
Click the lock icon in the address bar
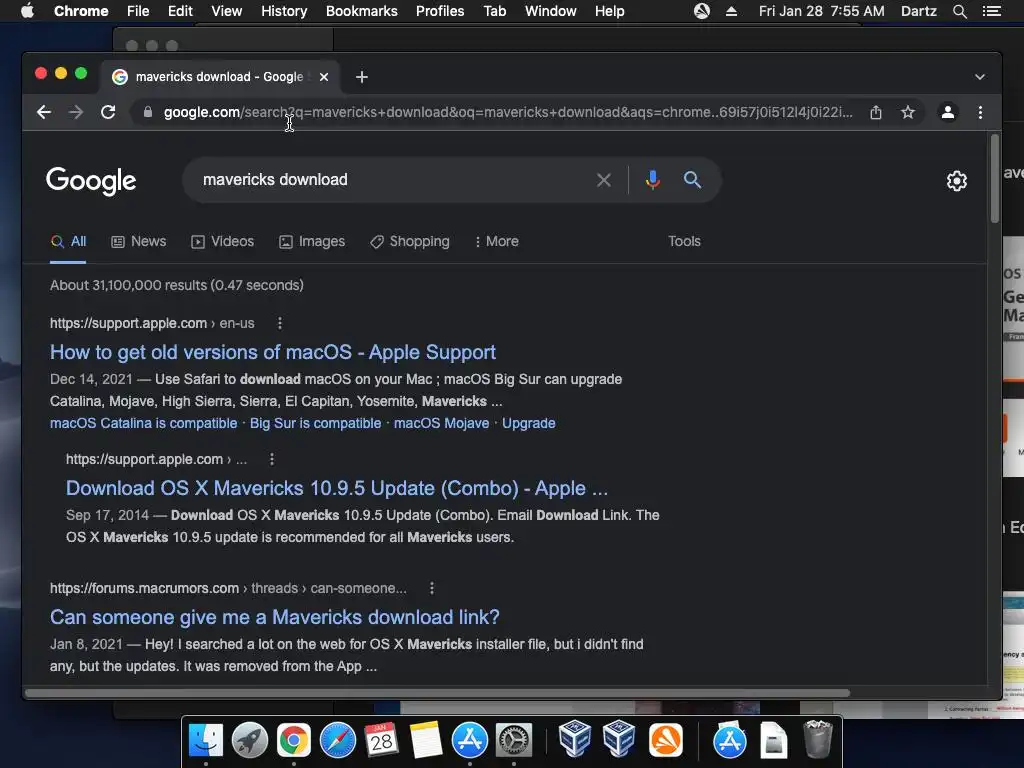pos(148,112)
